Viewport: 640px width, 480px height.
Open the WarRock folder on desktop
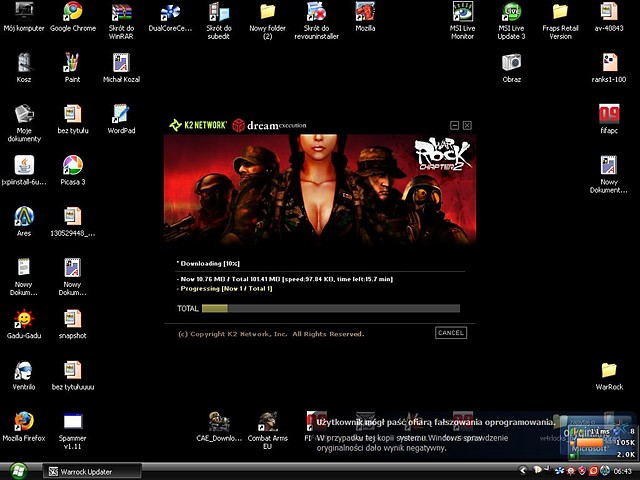pos(609,376)
